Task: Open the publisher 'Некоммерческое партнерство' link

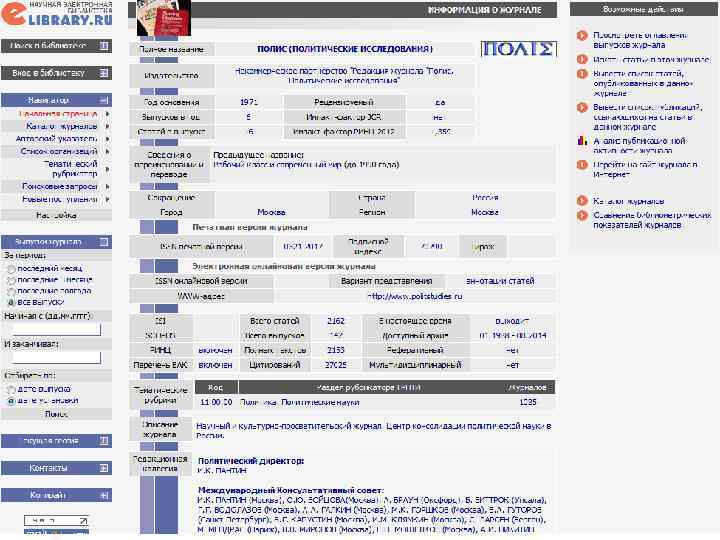Action: pyautogui.click(x=344, y=76)
